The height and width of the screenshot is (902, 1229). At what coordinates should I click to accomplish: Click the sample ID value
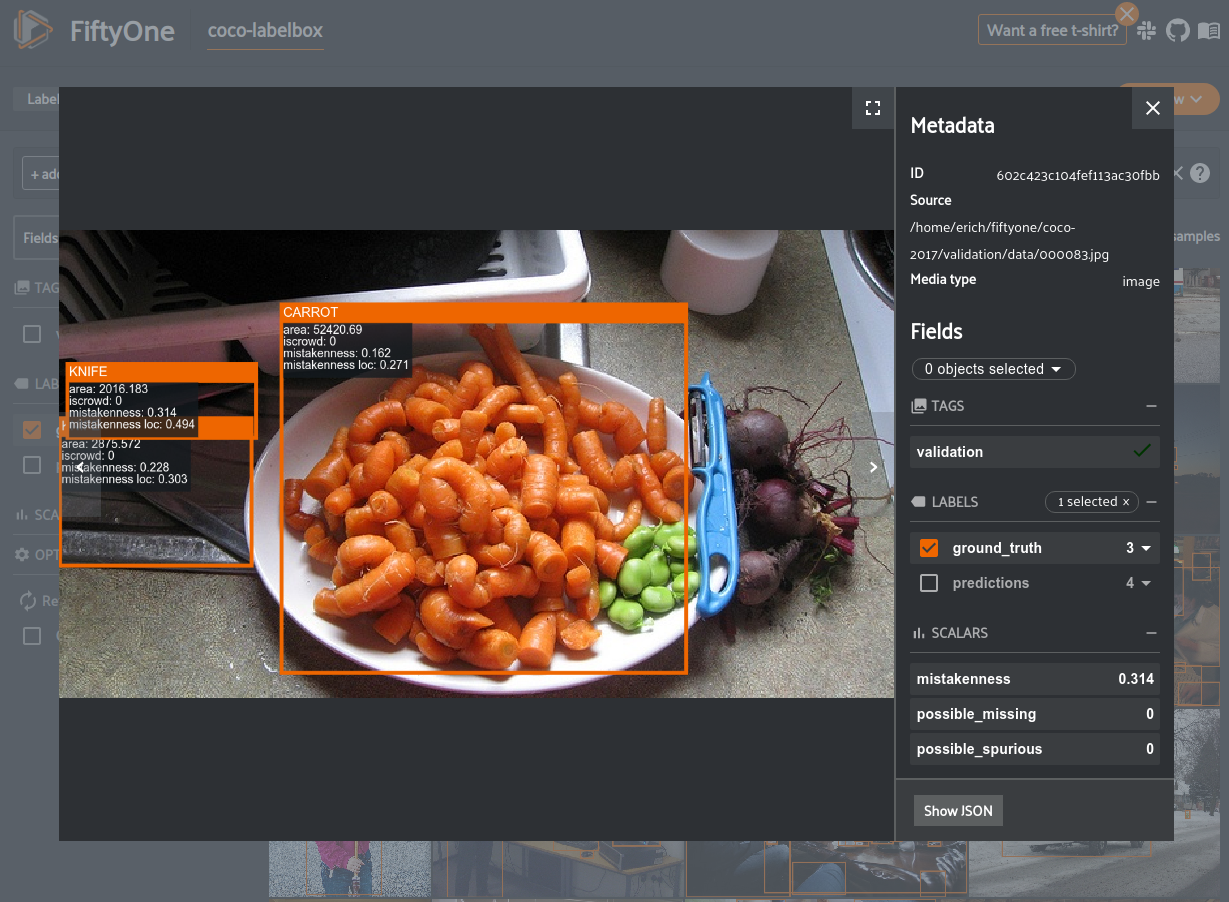(1078, 176)
